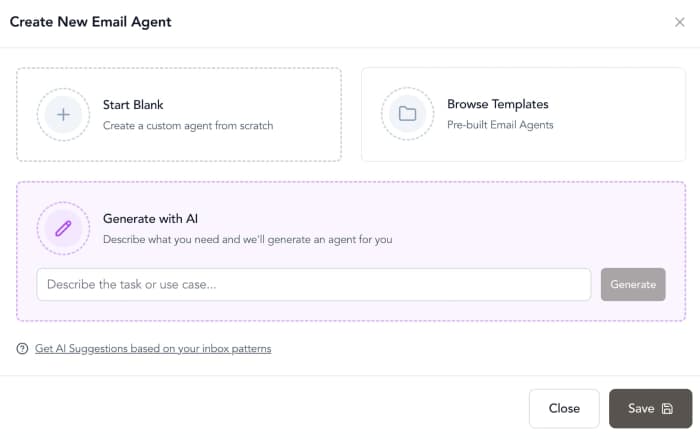The height and width of the screenshot is (440, 700).
Task: Dismiss the dialog with the X icon
Action: point(680,22)
